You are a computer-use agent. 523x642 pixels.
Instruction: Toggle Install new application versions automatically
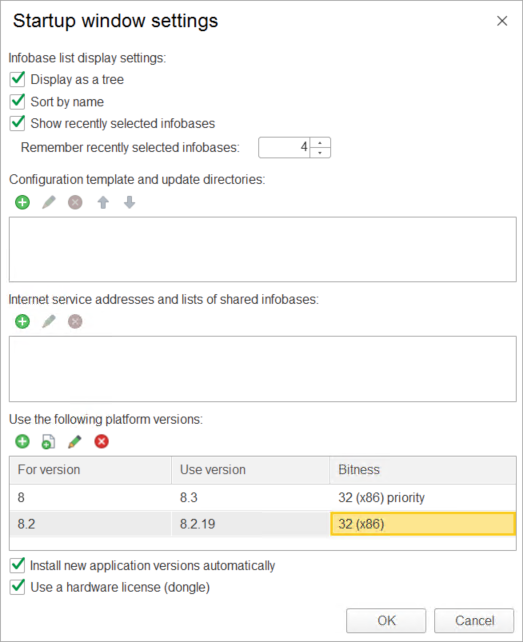coord(17,565)
